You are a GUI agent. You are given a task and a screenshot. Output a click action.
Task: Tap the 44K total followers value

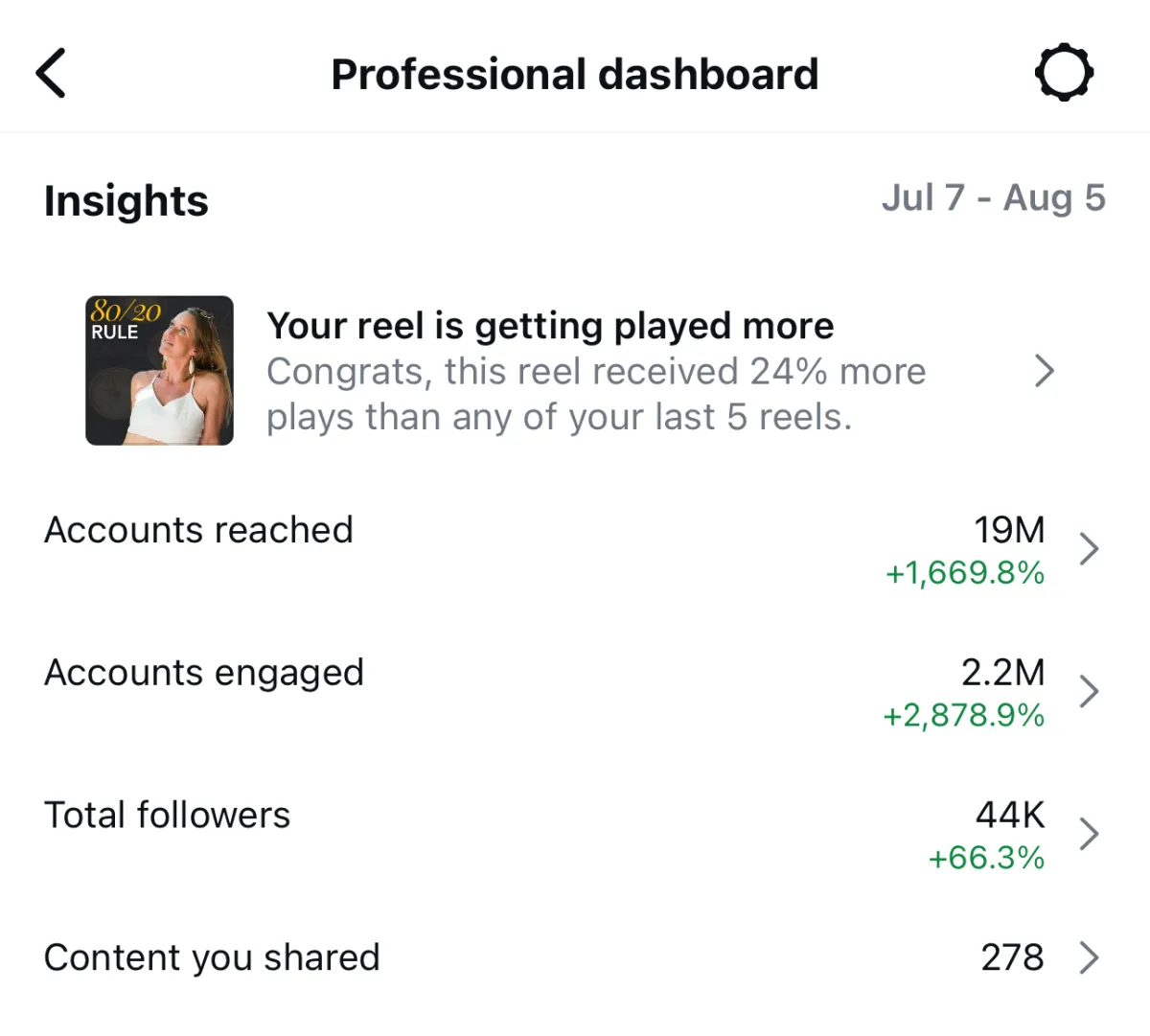1010,815
